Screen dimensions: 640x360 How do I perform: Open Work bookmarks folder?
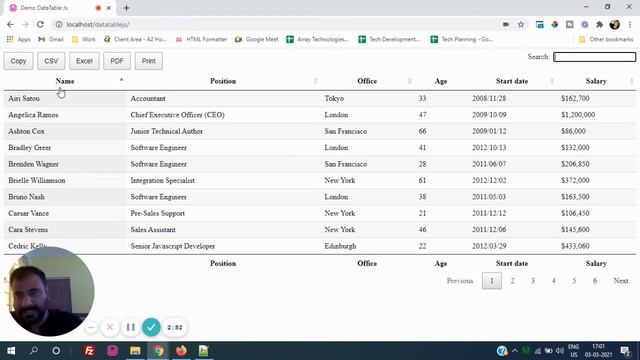[83, 39]
